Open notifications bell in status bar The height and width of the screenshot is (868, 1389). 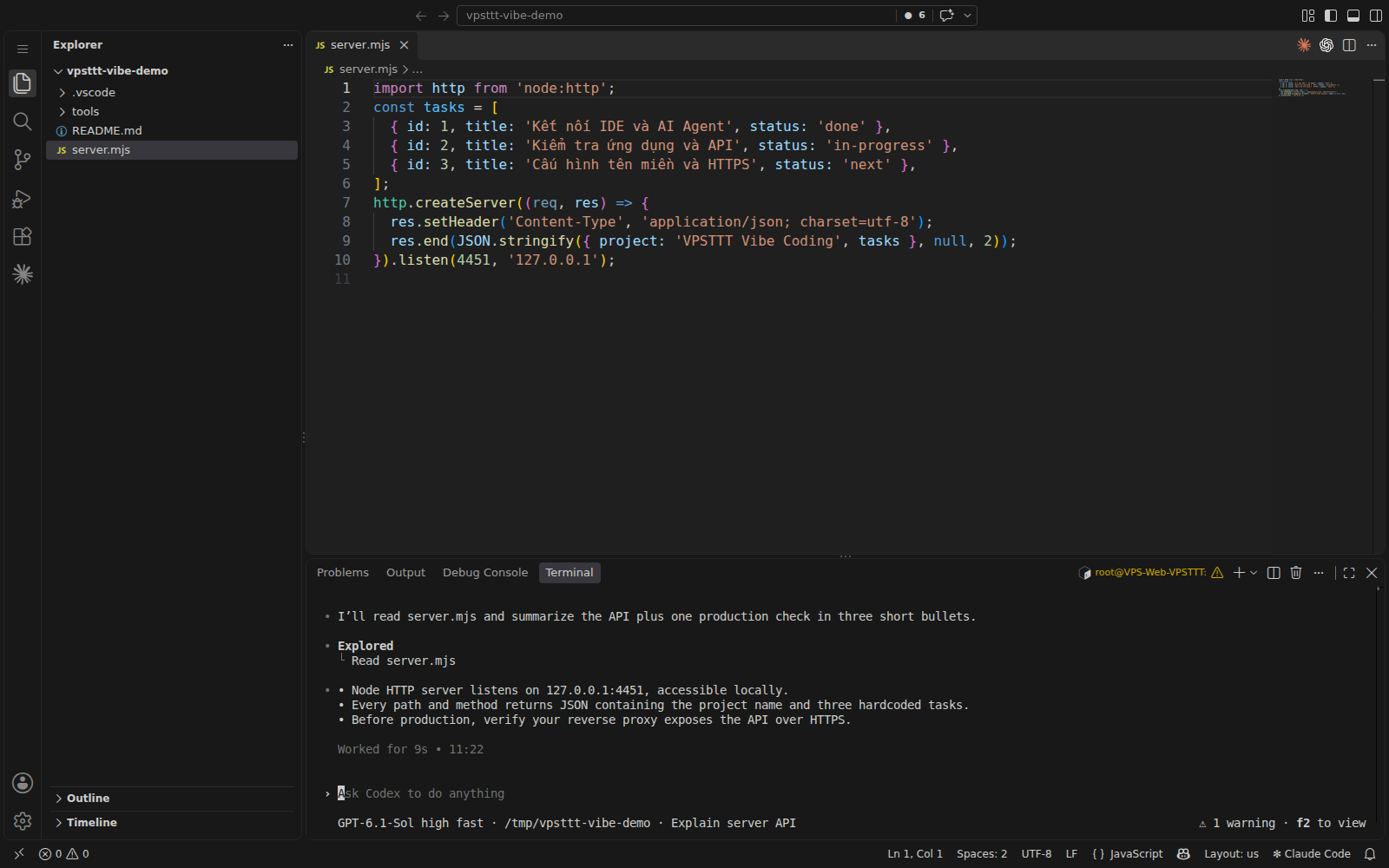[x=1370, y=854]
